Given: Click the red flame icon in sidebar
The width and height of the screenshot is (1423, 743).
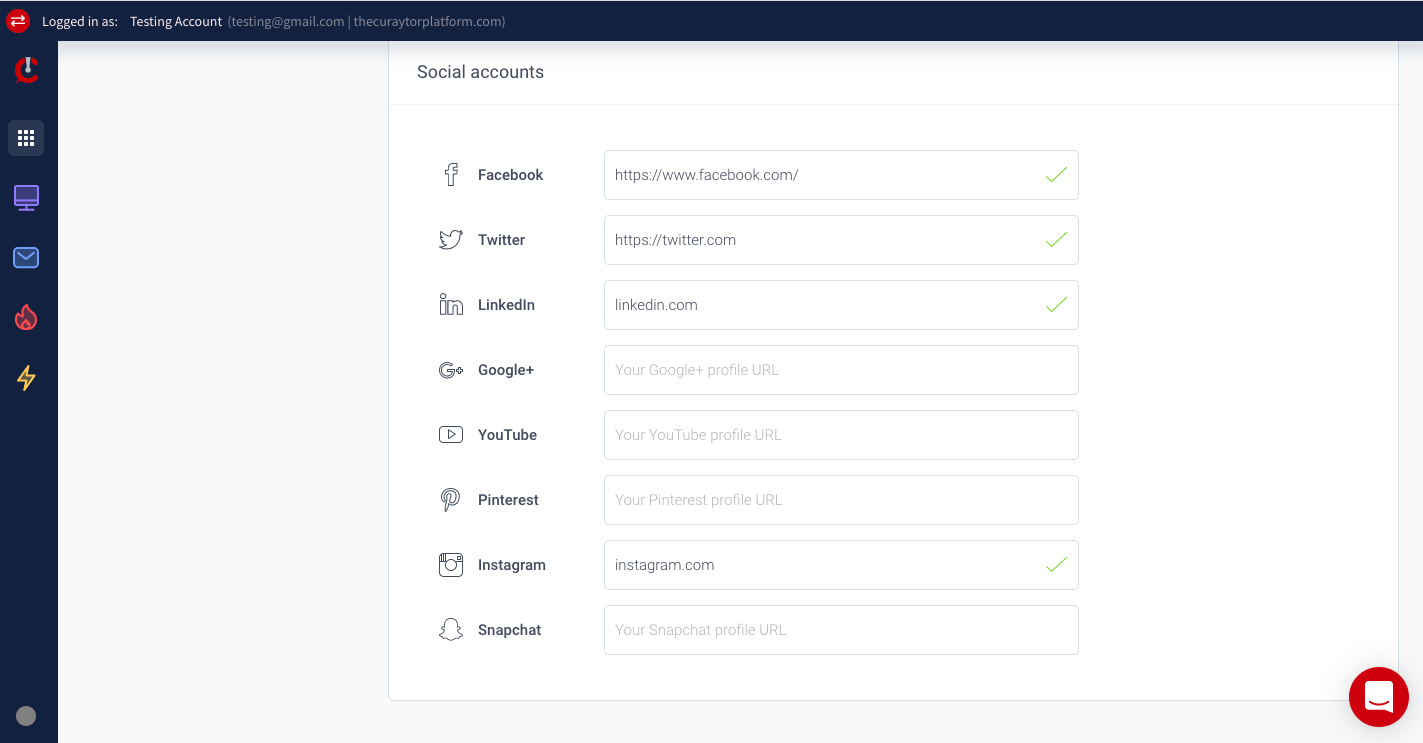Looking at the screenshot, I should coord(26,318).
